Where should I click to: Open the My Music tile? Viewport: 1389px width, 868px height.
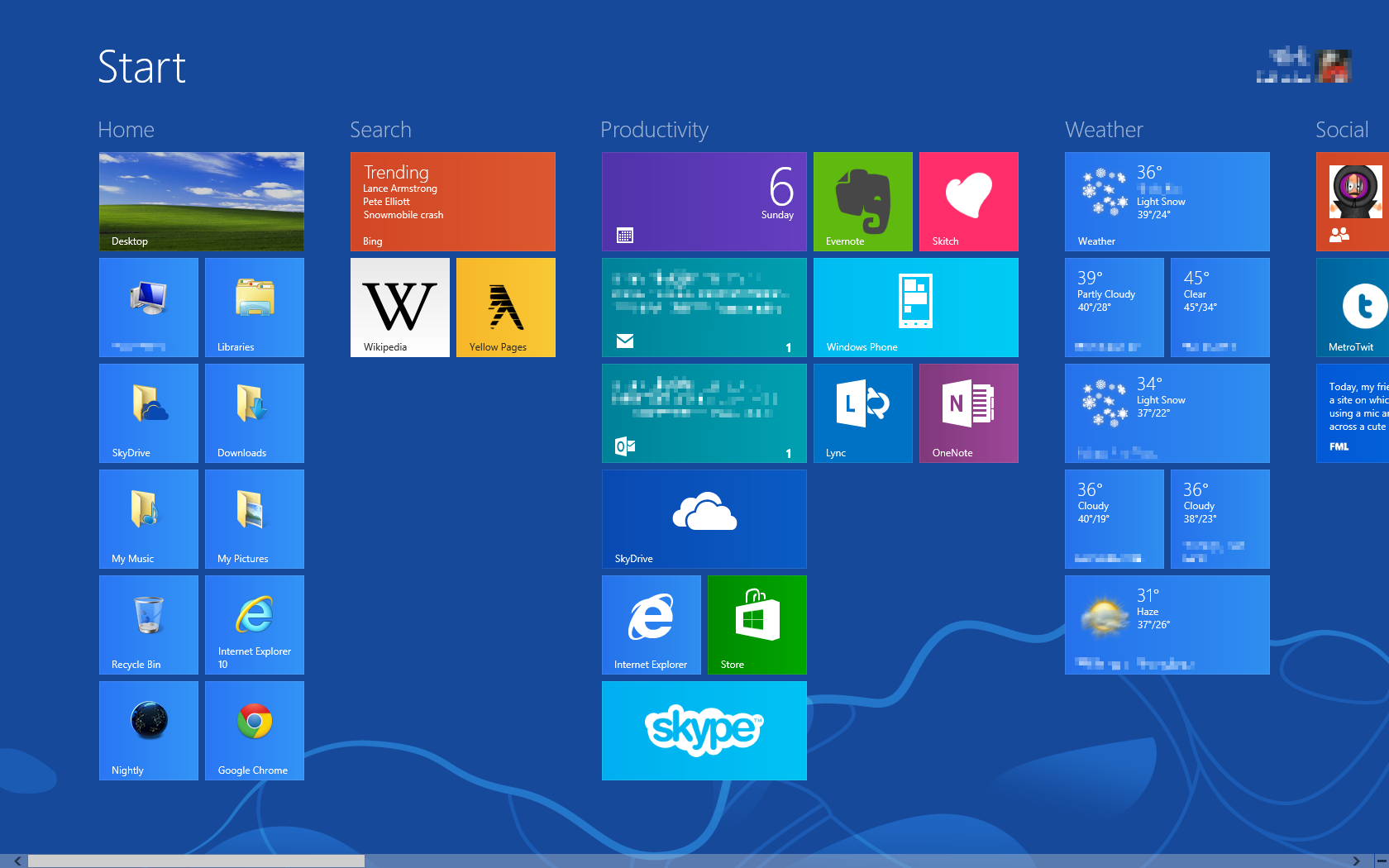(x=149, y=519)
